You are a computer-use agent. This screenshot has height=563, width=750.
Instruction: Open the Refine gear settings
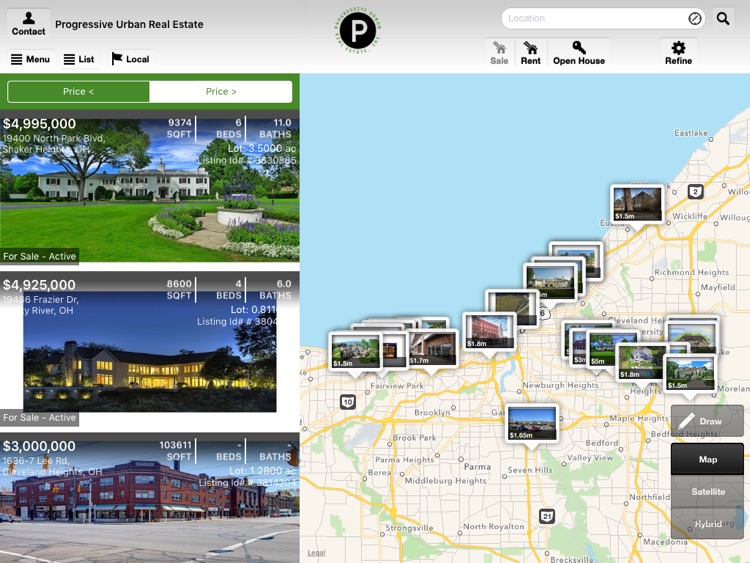(678, 53)
